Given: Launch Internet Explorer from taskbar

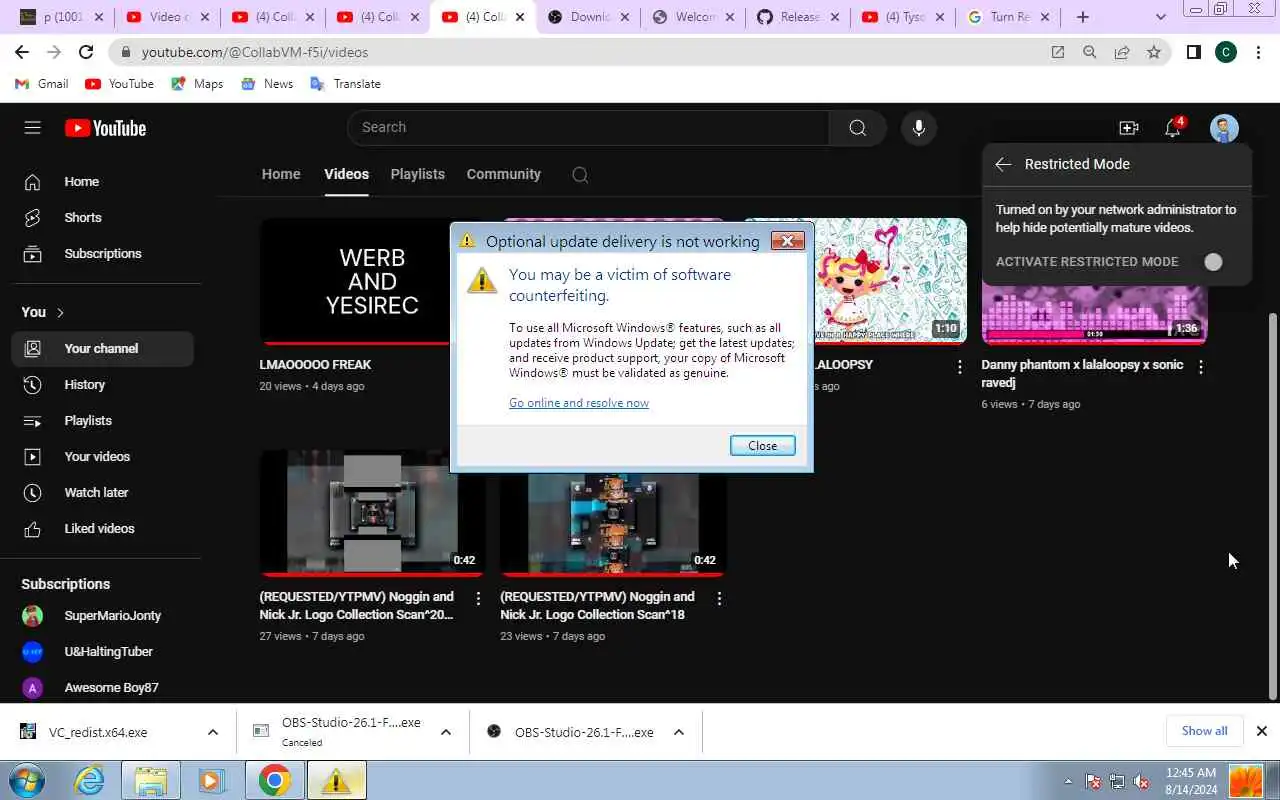Looking at the screenshot, I should click(90, 780).
